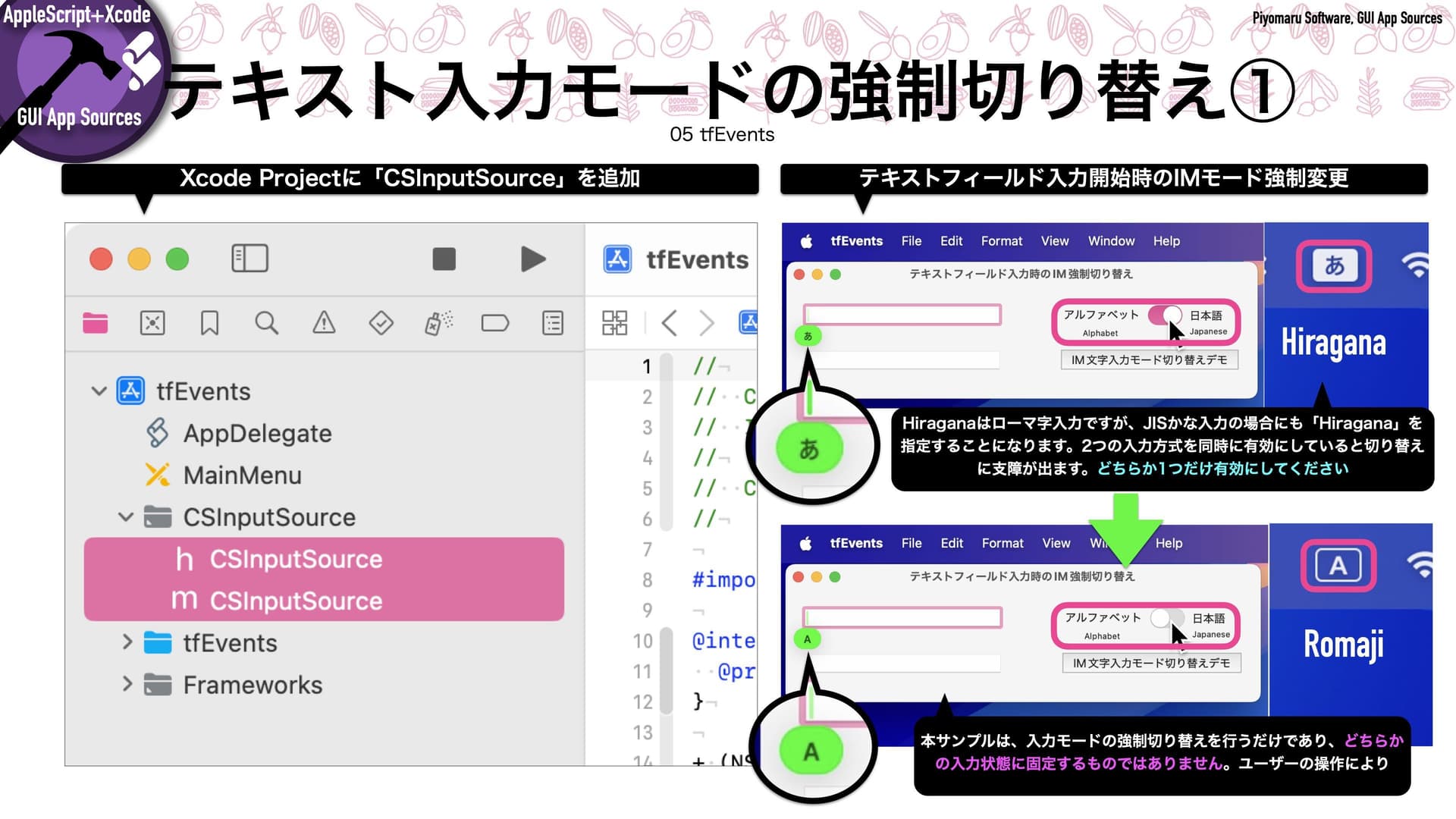Click the tfEvents app menu in lower menubar
Screen dimensions: 1456x819
pyautogui.click(x=856, y=544)
